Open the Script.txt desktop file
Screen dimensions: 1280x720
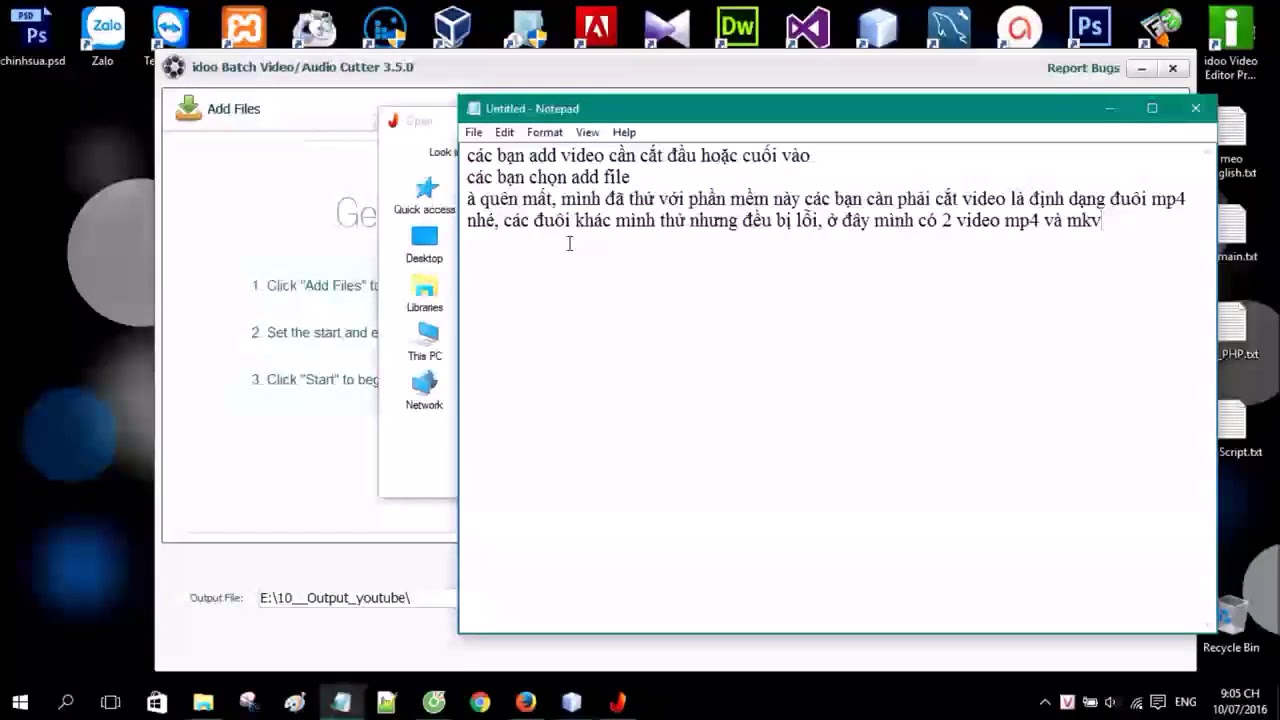coord(1238,430)
